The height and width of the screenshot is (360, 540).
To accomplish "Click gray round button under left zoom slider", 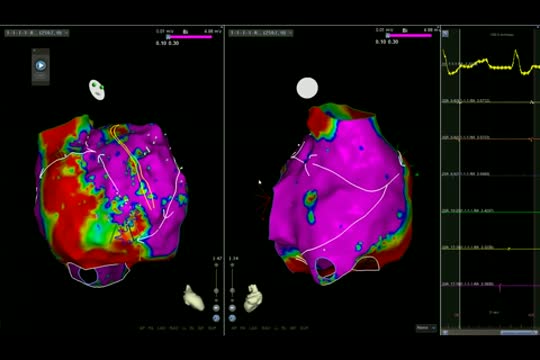I will click(x=216, y=308).
